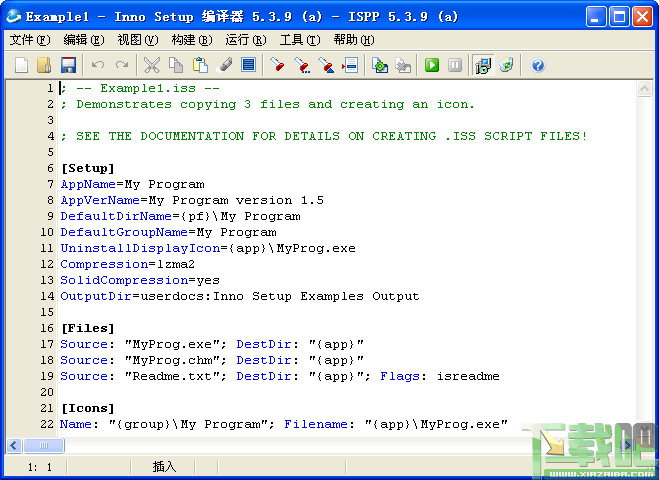
Task: Minimize the Inno Setup window
Action: [596, 17]
